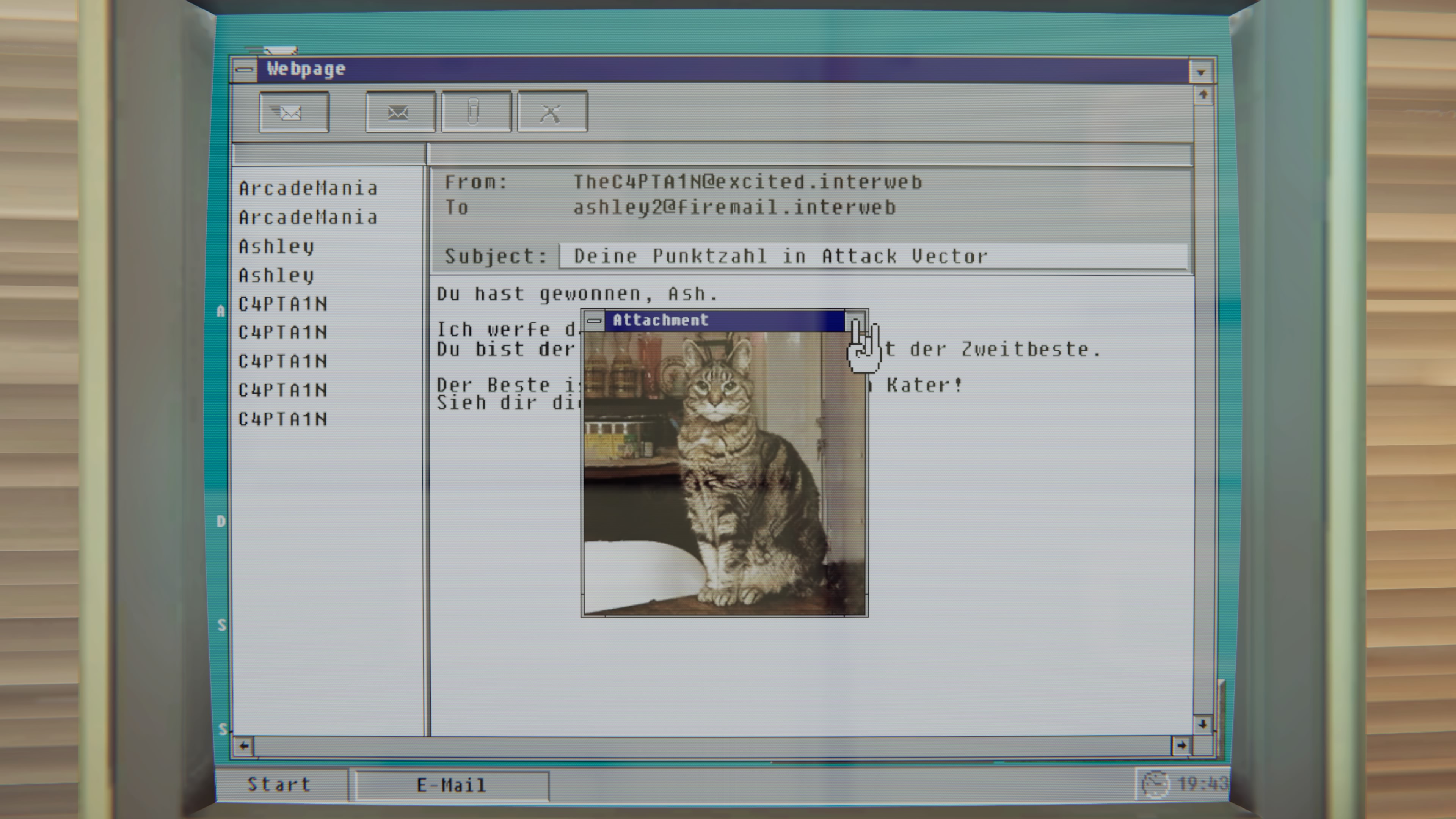Select the last C4PTA1N email

[x=282, y=419]
